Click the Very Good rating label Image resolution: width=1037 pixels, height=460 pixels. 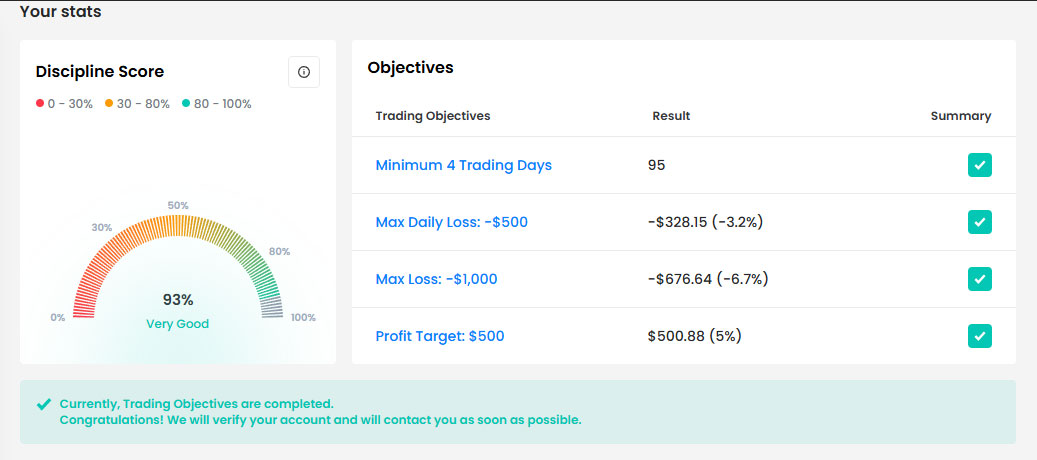[178, 324]
